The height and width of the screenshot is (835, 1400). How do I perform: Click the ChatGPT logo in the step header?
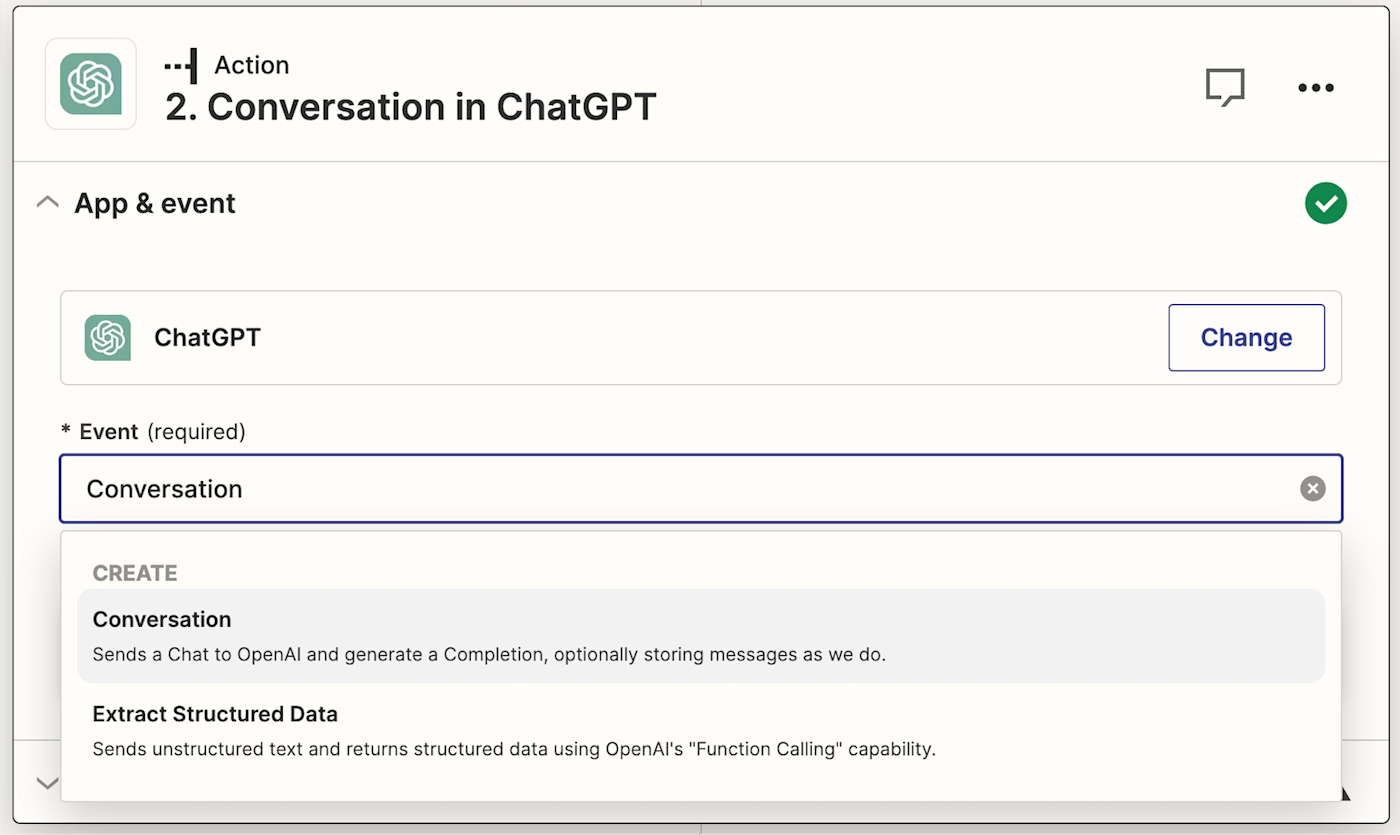(x=91, y=84)
